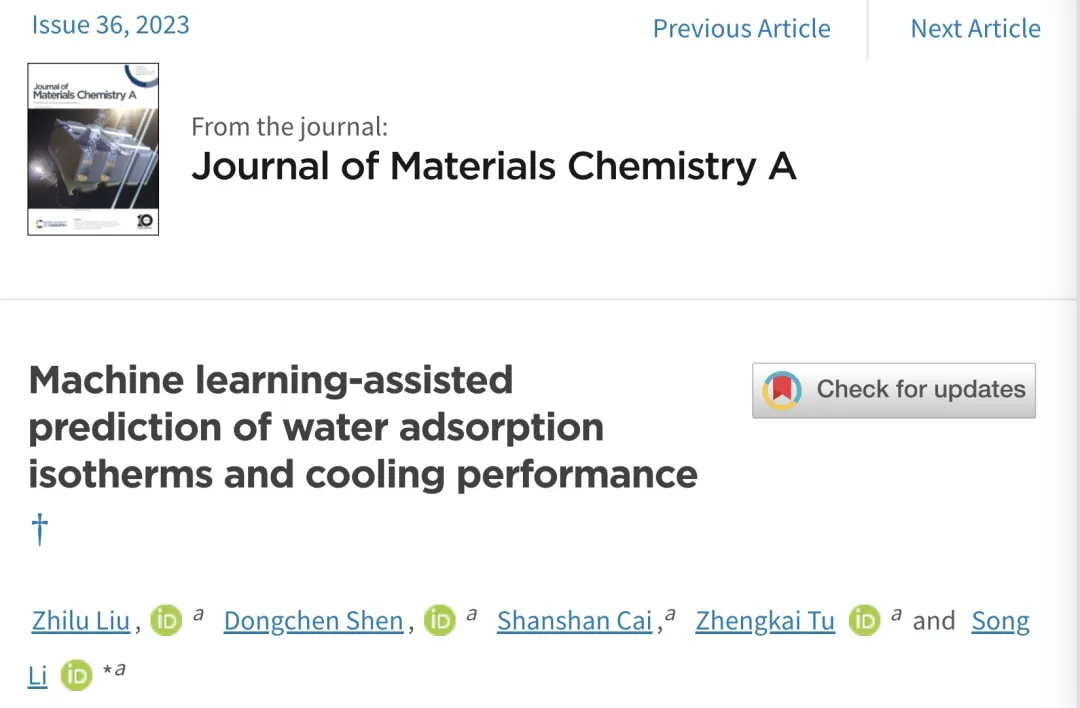Click affiliation superscript after Zhilu Liu
Viewport: 1080px width, 708px height.
pos(198,616)
